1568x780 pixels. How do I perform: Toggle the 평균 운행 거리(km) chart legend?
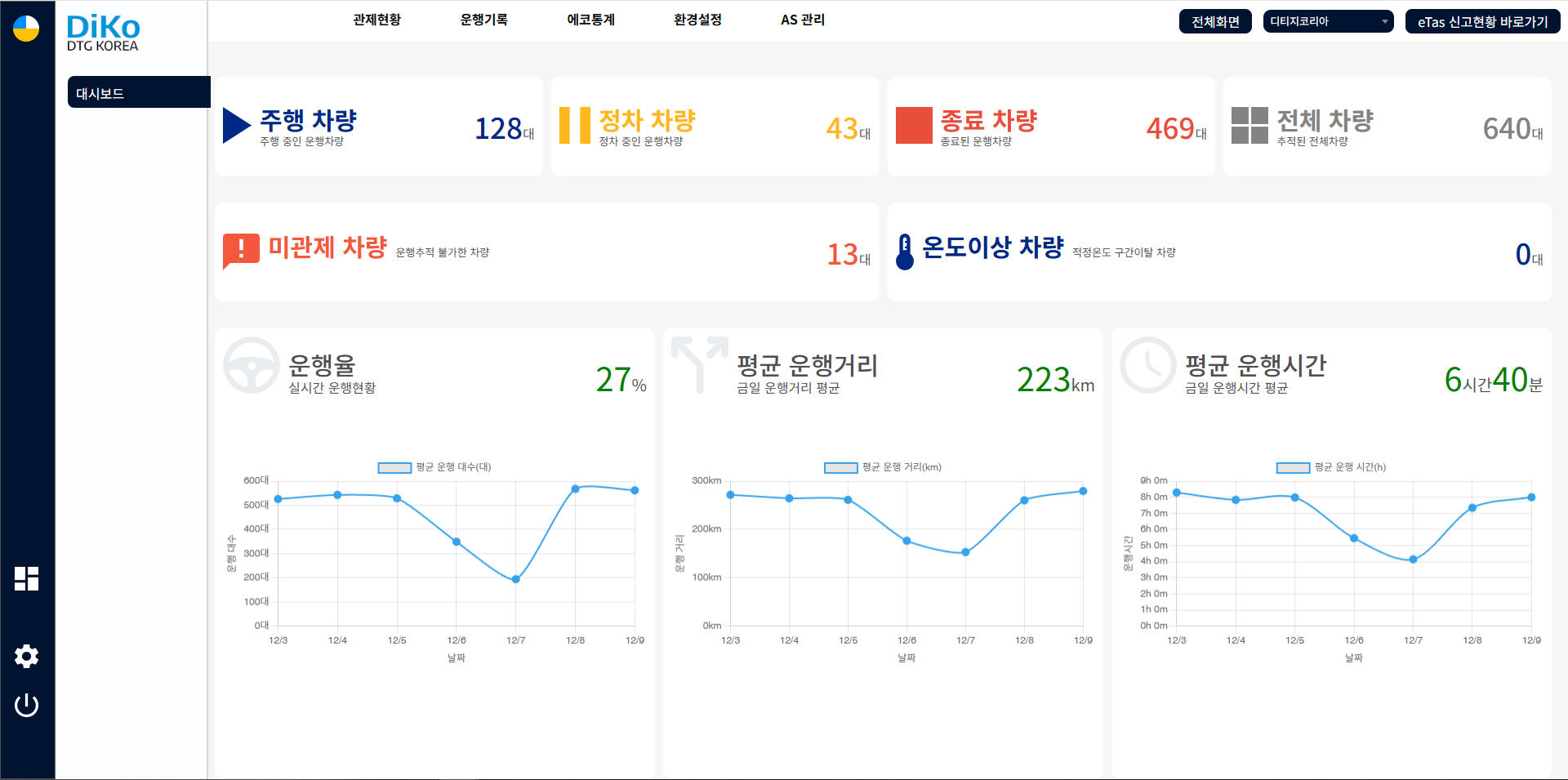840,468
